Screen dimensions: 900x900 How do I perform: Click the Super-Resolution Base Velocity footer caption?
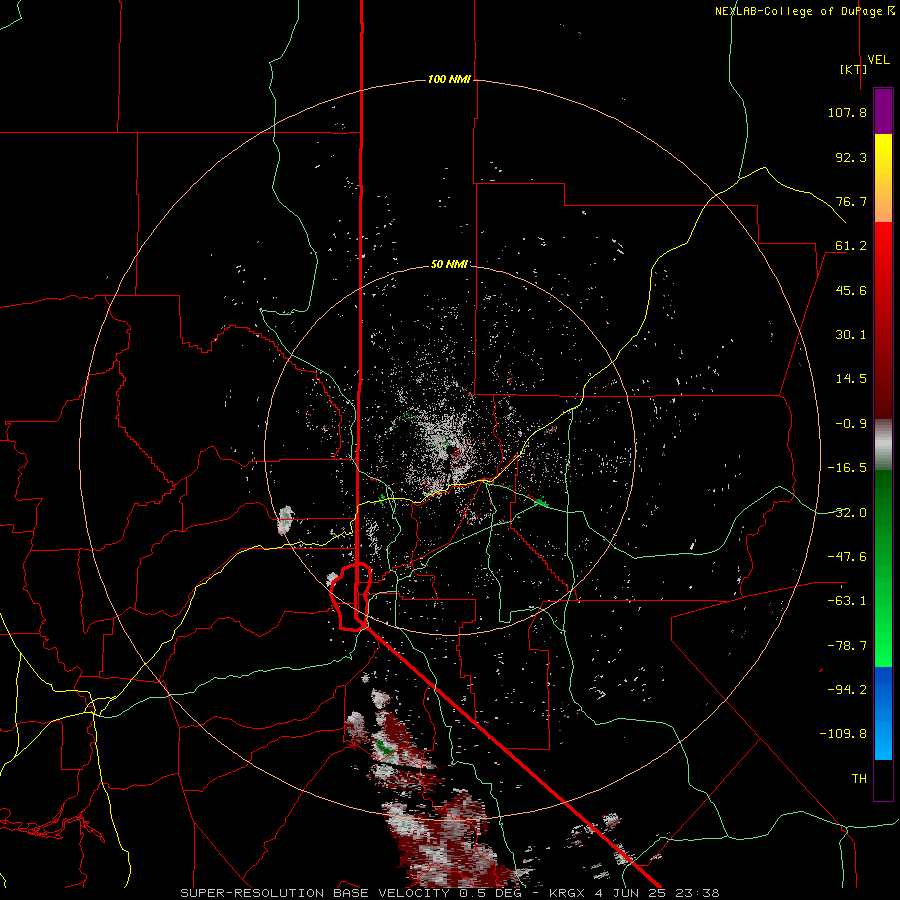click(x=449, y=893)
